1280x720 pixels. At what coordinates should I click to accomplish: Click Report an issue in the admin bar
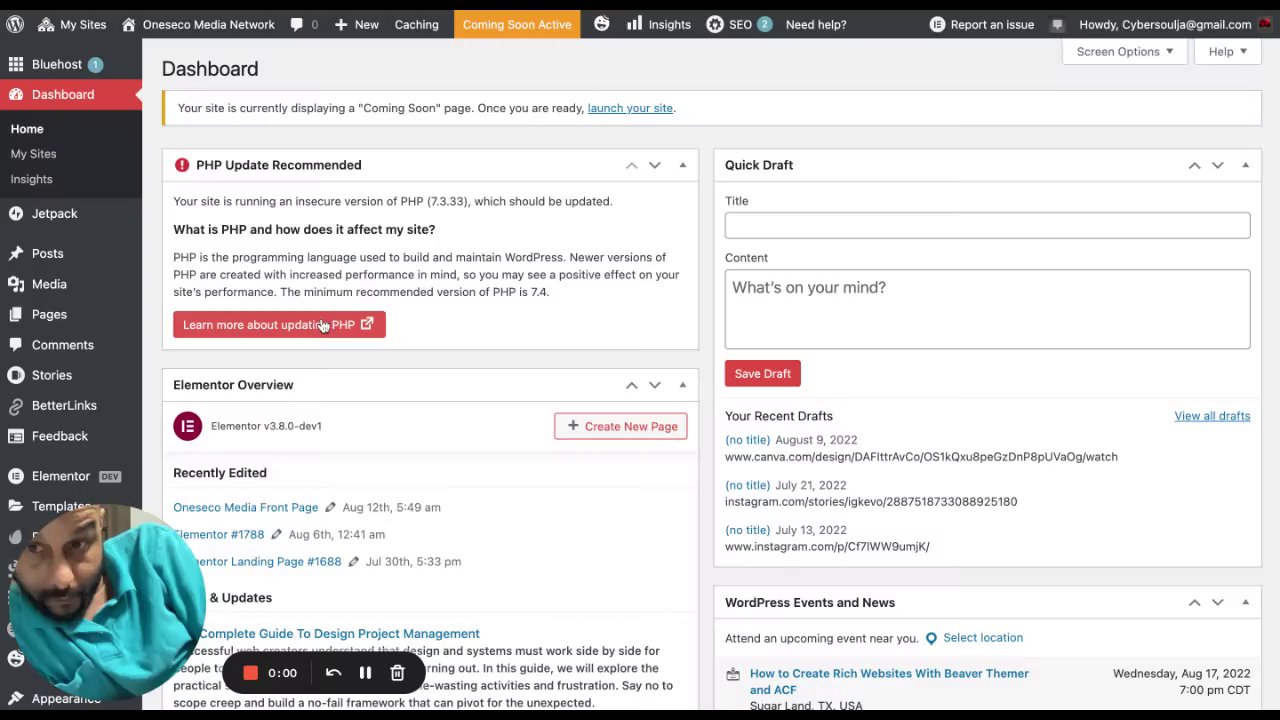tap(981, 24)
